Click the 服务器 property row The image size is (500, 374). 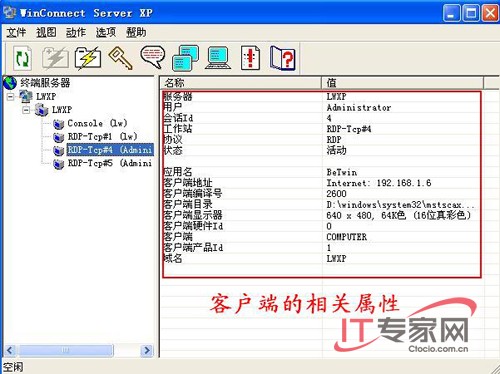pyautogui.click(x=322, y=97)
